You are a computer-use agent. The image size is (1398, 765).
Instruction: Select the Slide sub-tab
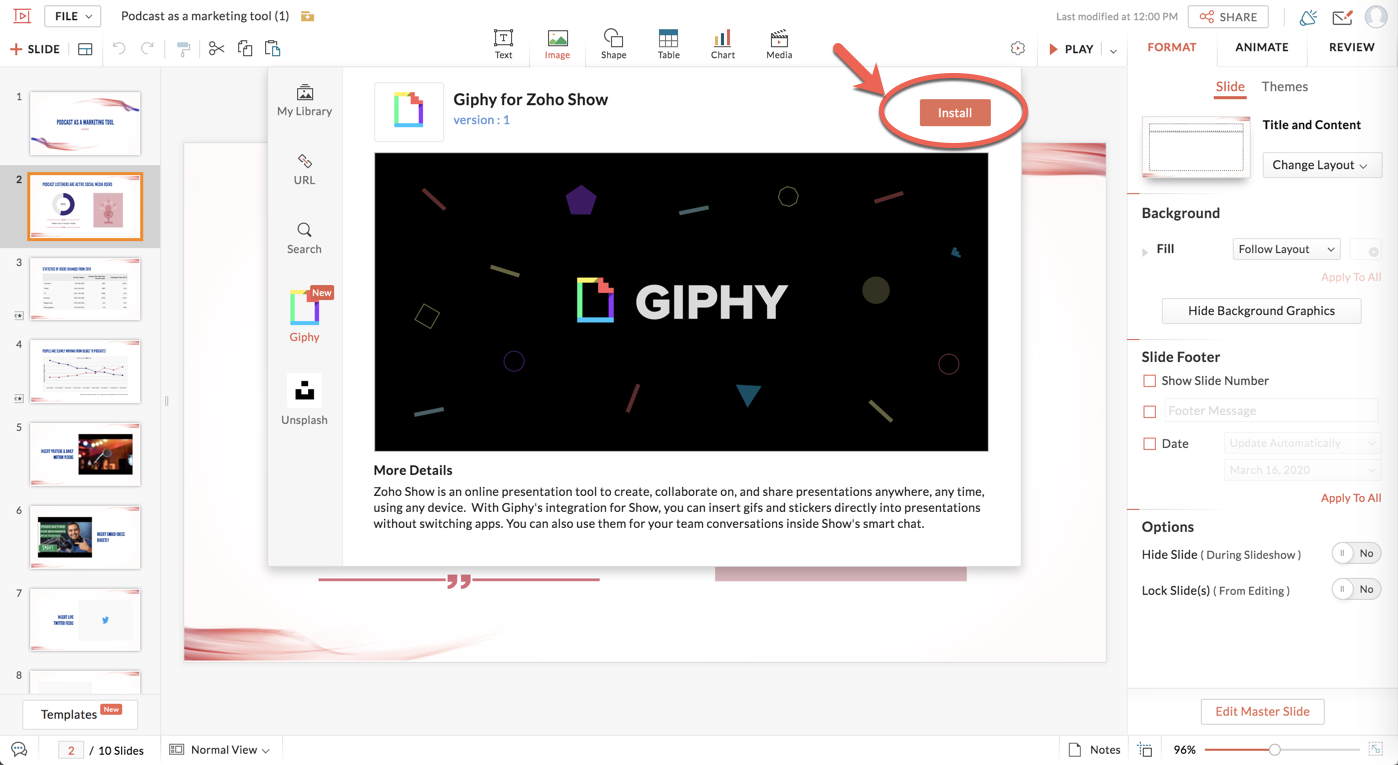coord(1230,87)
